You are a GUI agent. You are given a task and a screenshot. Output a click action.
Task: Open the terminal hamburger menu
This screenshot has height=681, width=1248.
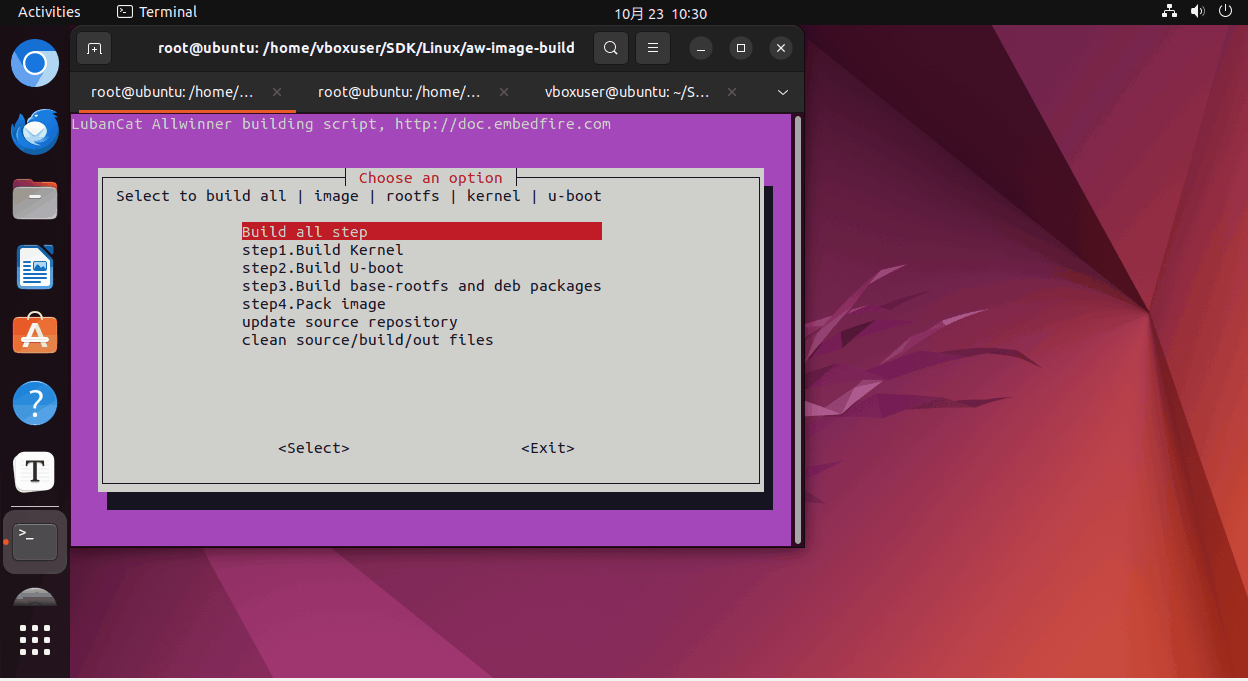click(652, 48)
